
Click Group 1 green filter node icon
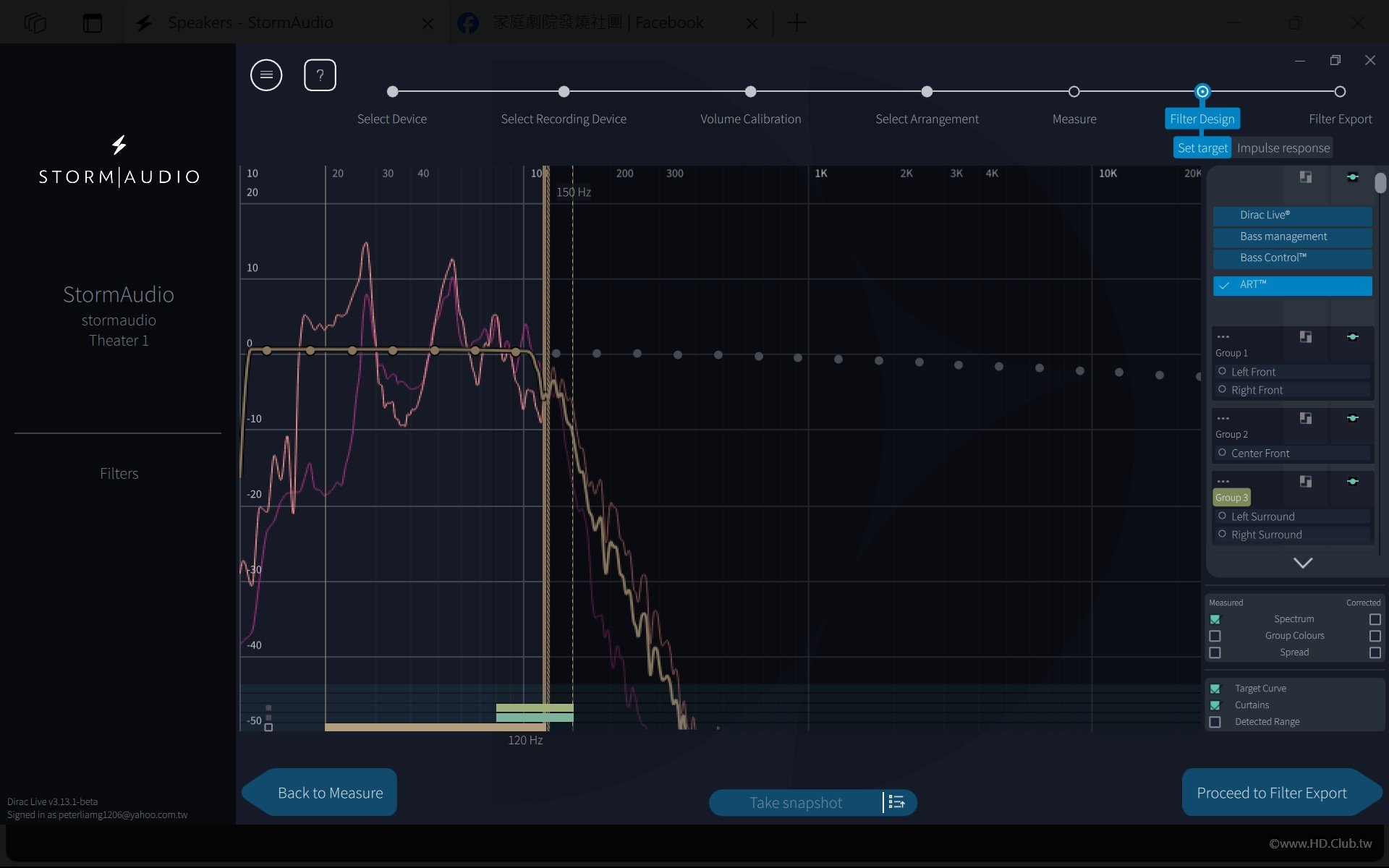pos(1353,337)
